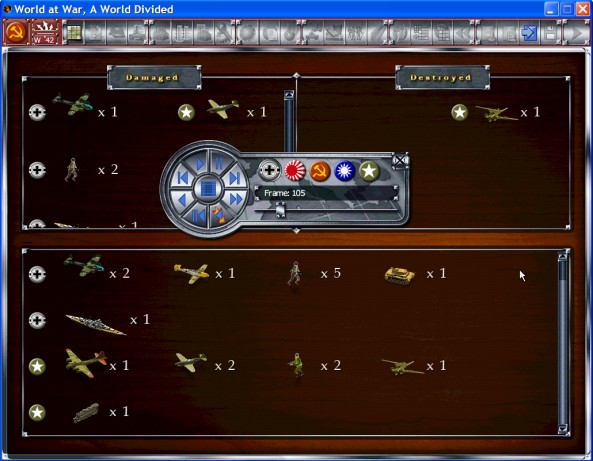Play the combat replay forward
The width and height of the screenshot is (593, 461).
pos(198,164)
